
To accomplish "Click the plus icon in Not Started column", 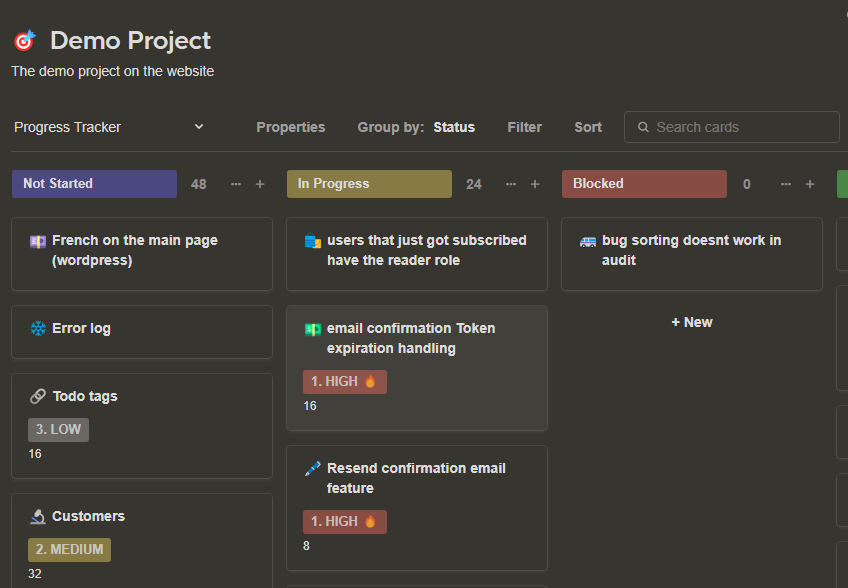I will click(x=260, y=184).
